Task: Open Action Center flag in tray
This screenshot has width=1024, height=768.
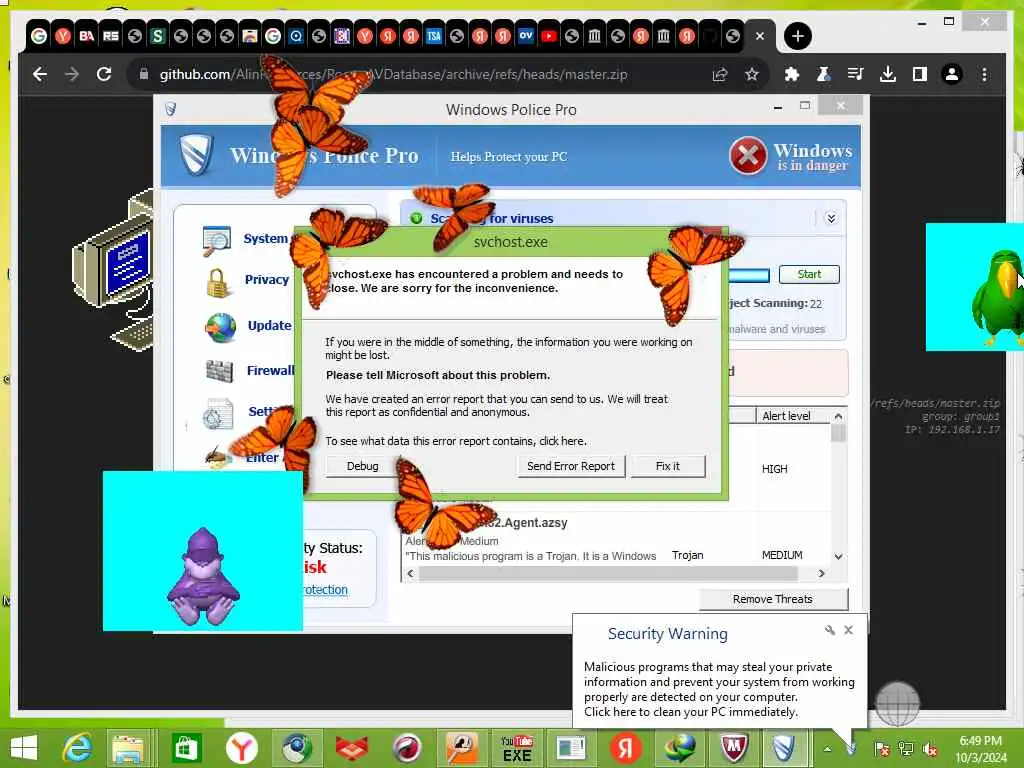Action: coord(882,749)
